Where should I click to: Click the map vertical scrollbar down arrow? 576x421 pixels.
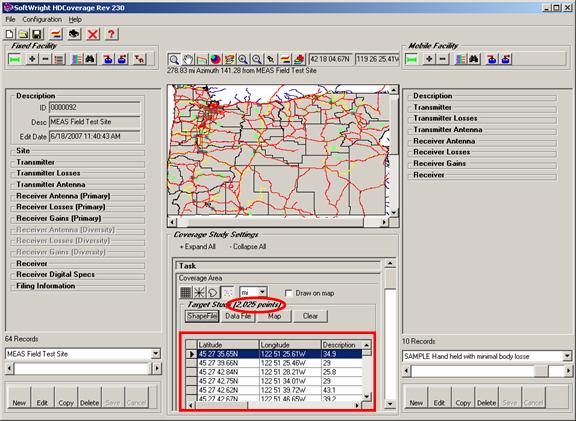point(393,212)
